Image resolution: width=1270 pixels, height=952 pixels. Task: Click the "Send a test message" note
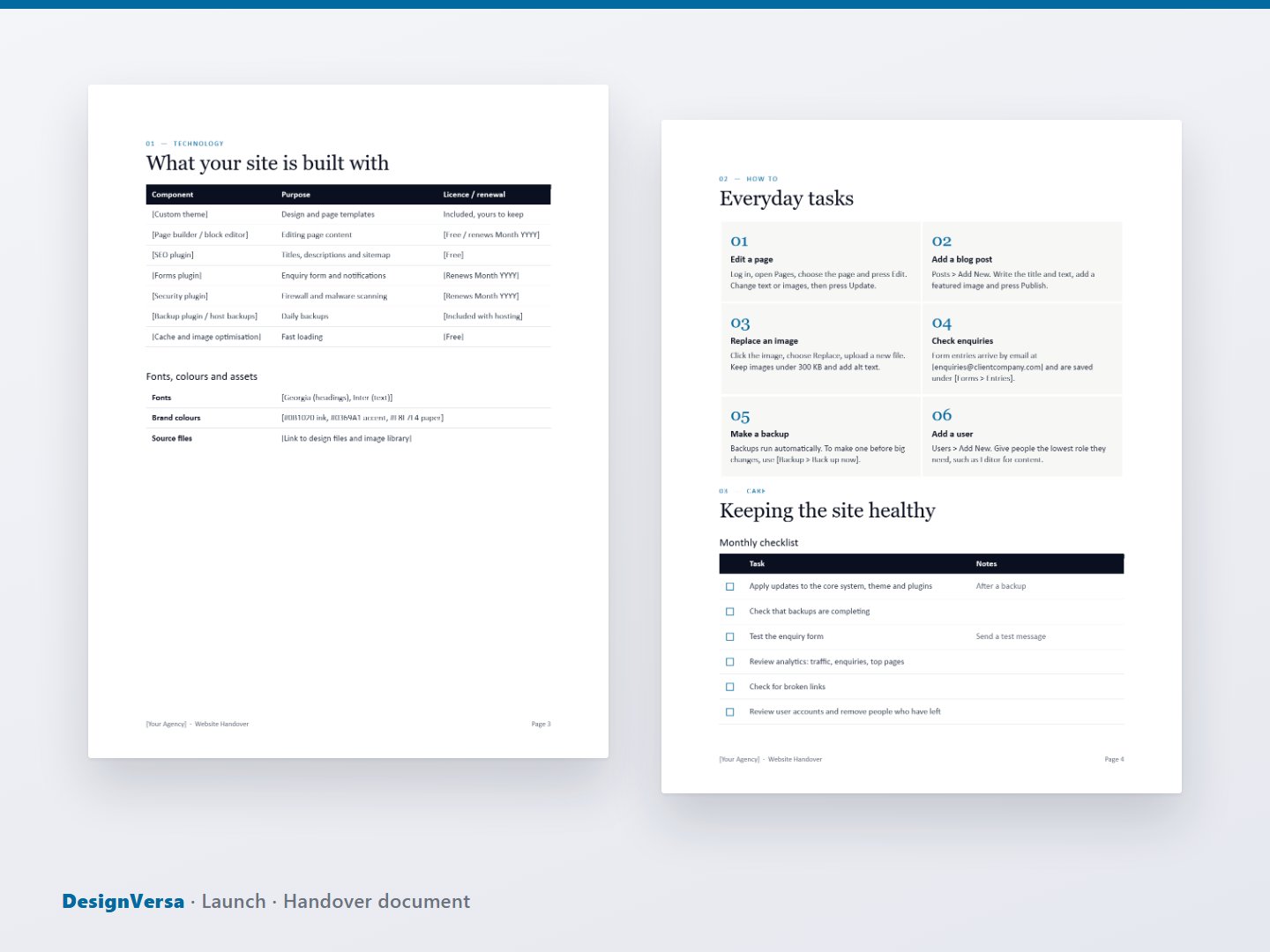coord(1011,636)
